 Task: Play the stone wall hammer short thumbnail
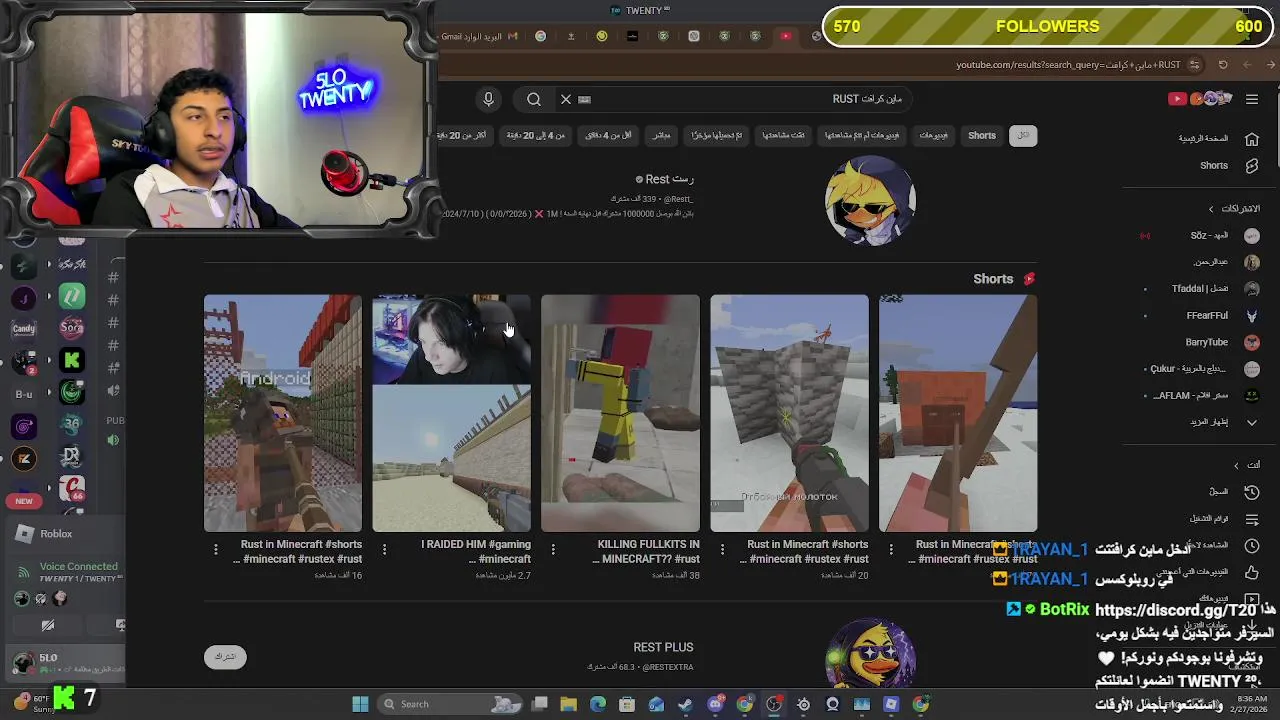pyautogui.click(x=790, y=413)
